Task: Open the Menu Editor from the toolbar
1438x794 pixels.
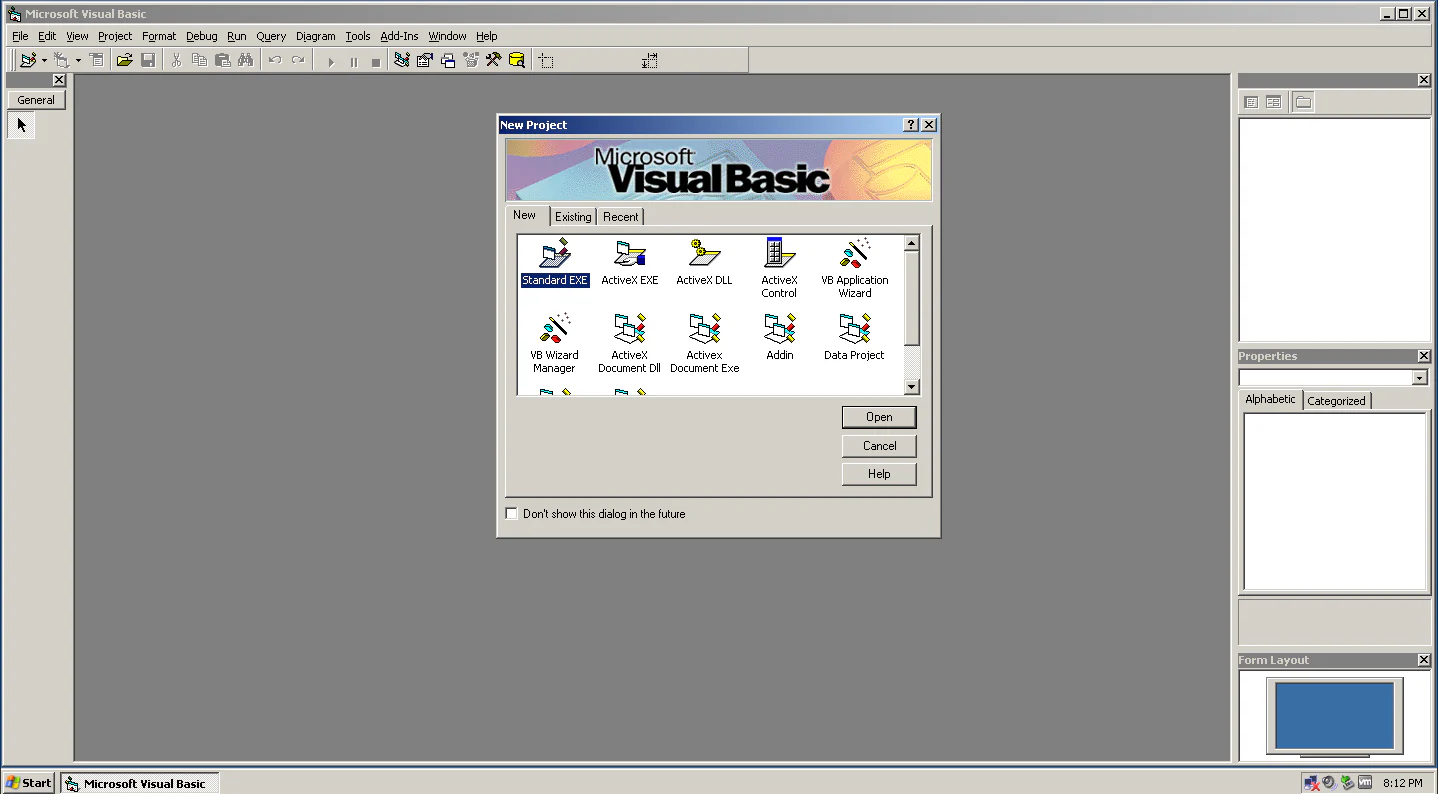Action: tap(96, 59)
